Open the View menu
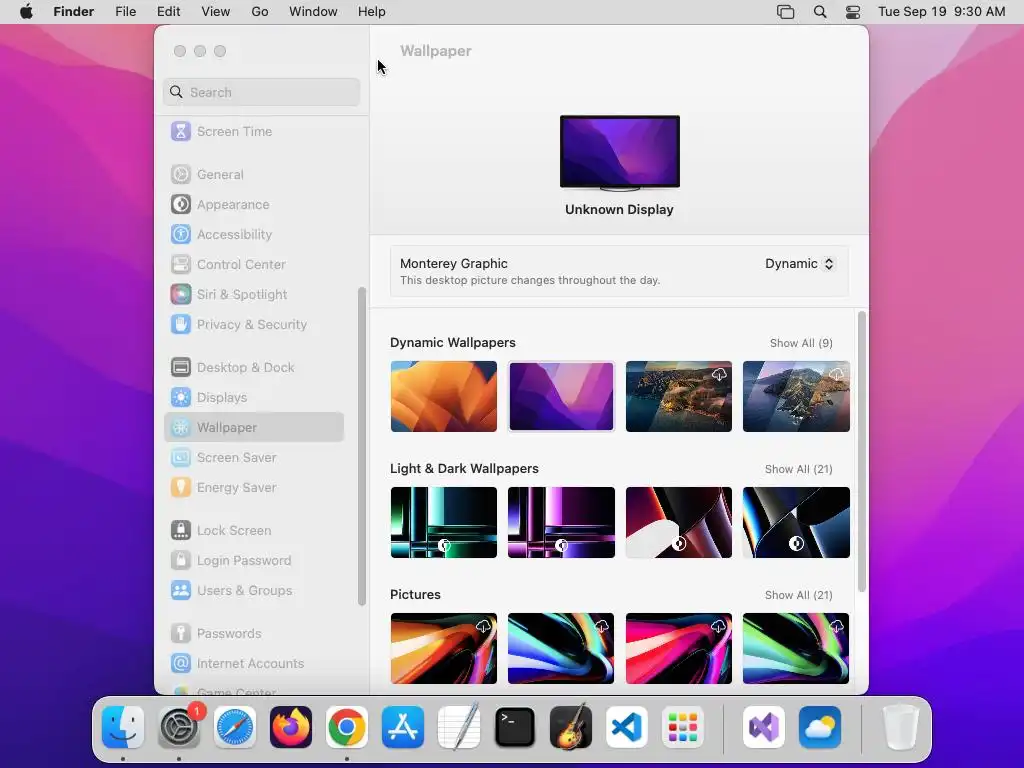The image size is (1024, 768). [216, 12]
